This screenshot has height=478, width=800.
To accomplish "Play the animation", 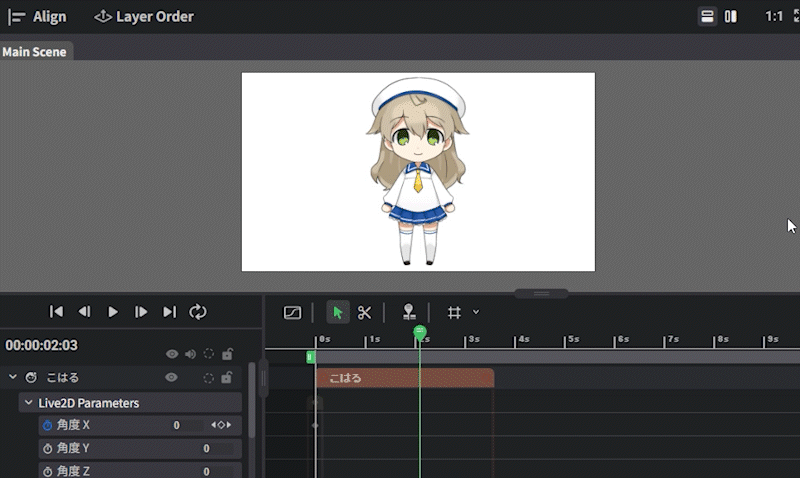I will (x=113, y=312).
